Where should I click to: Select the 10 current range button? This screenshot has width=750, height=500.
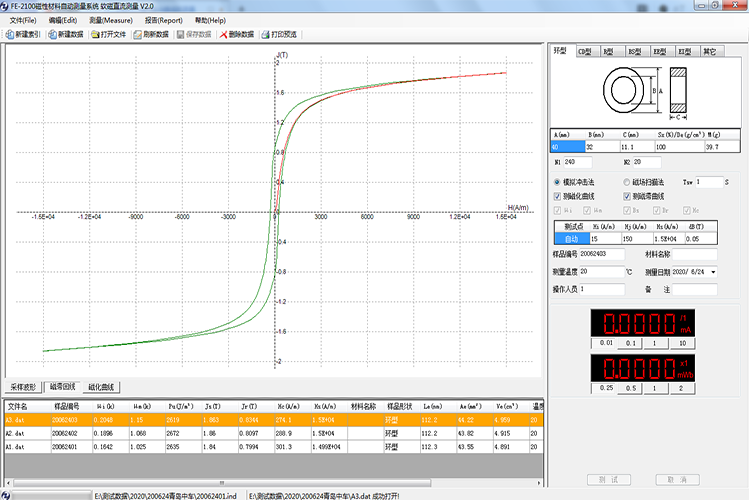coord(683,343)
